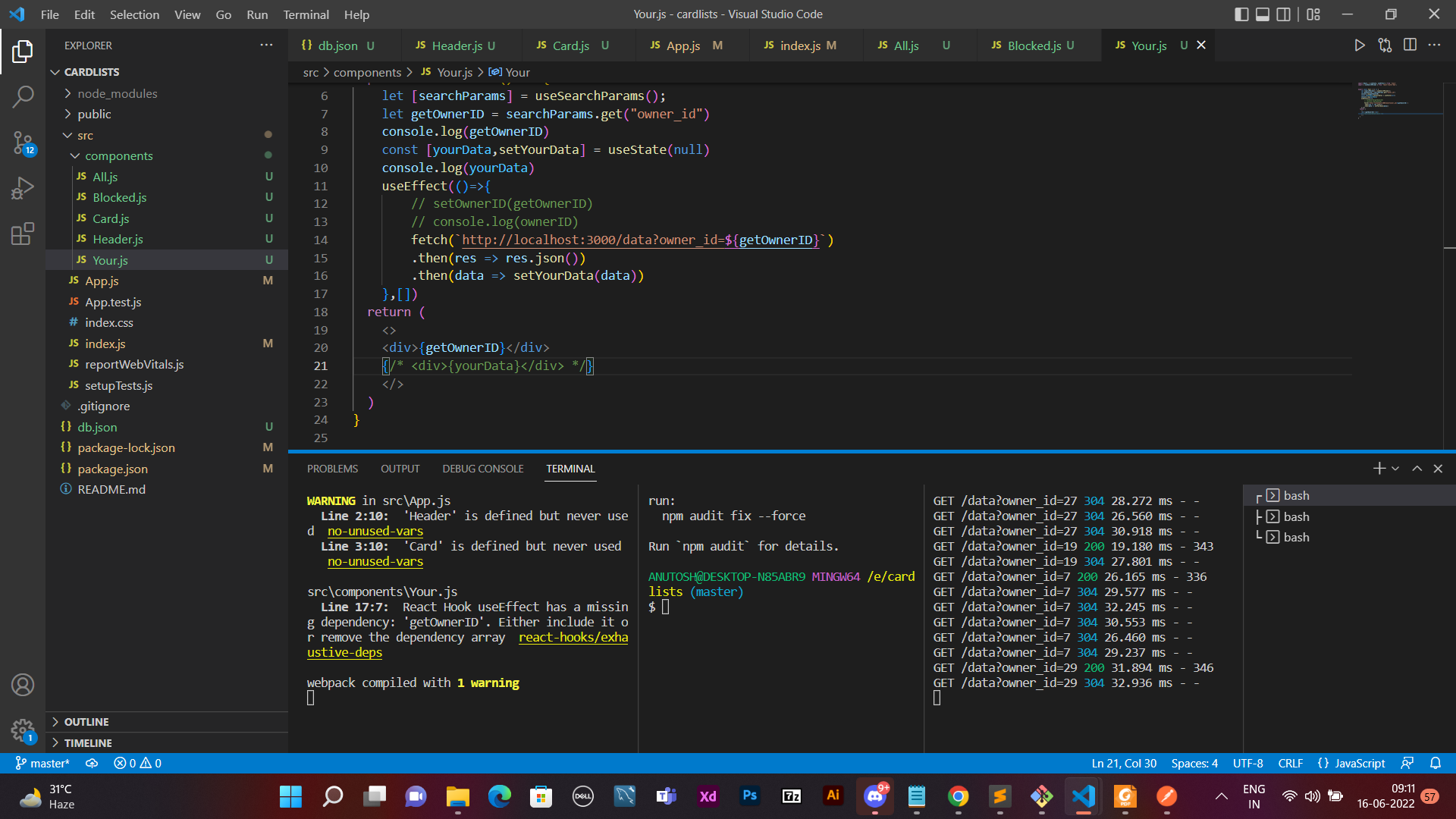Switch to the App.js tab
This screenshot has width=1456, height=819.
(x=684, y=45)
